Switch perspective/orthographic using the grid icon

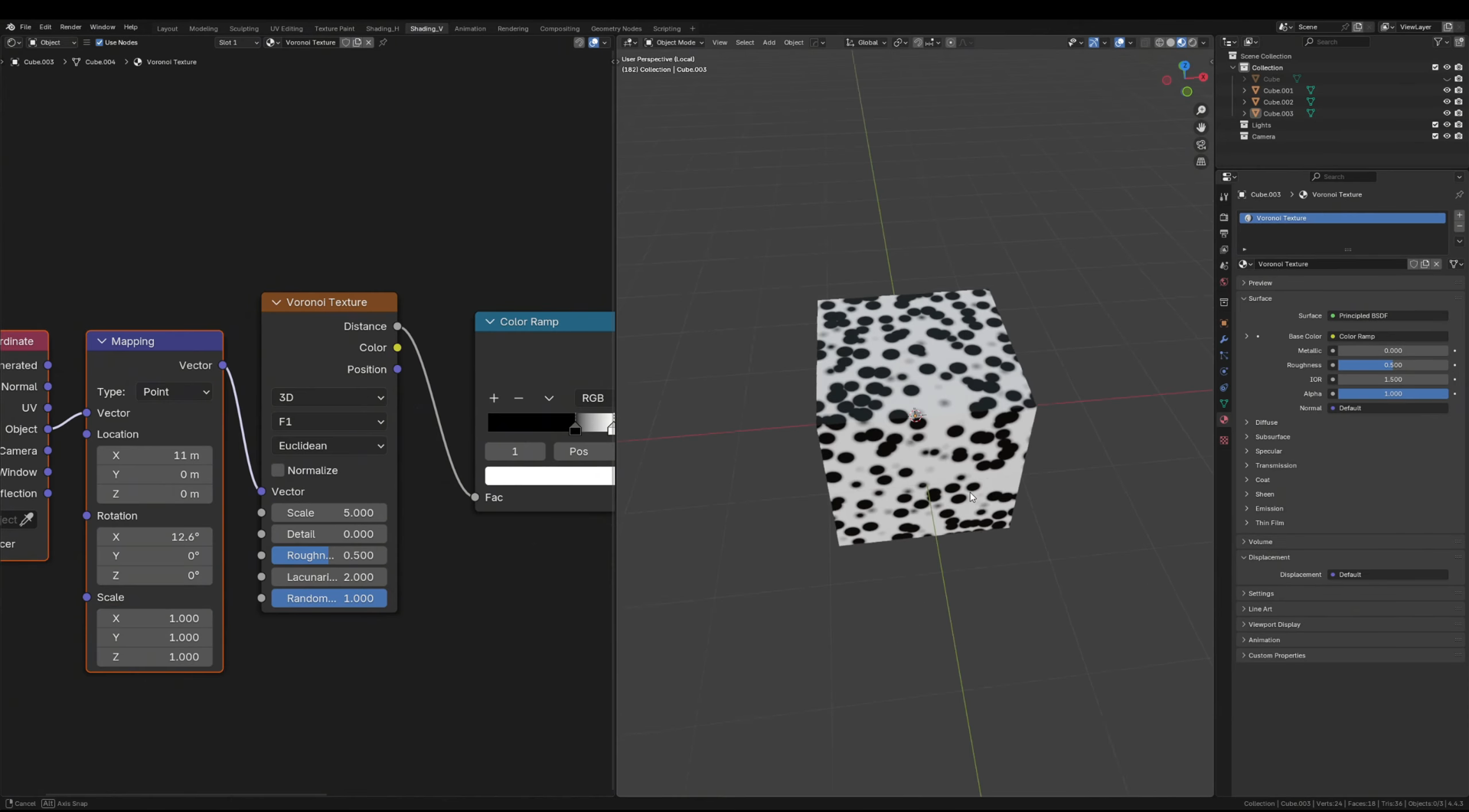click(x=1201, y=162)
